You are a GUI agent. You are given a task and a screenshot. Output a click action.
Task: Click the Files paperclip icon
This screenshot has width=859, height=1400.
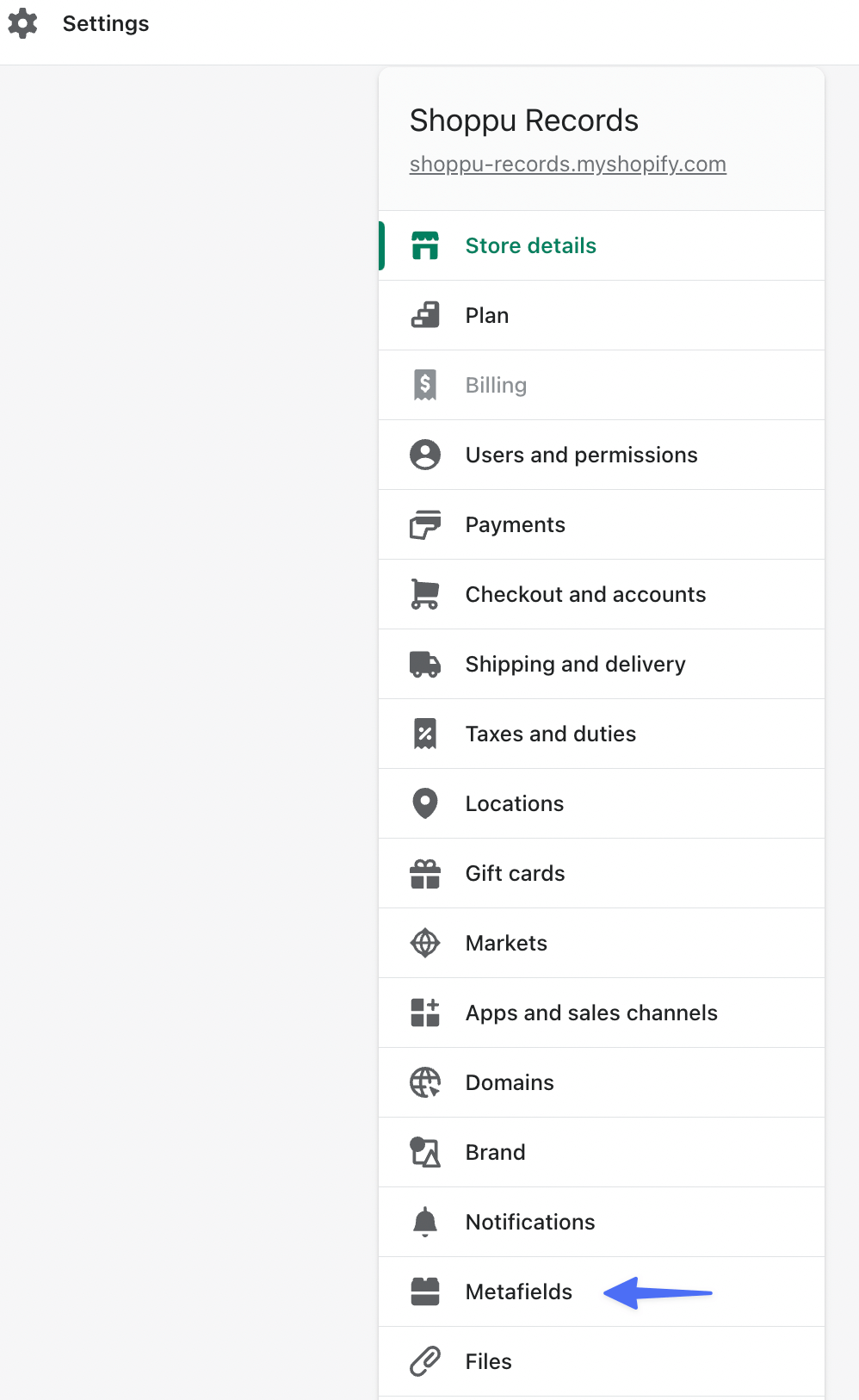point(425,1361)
